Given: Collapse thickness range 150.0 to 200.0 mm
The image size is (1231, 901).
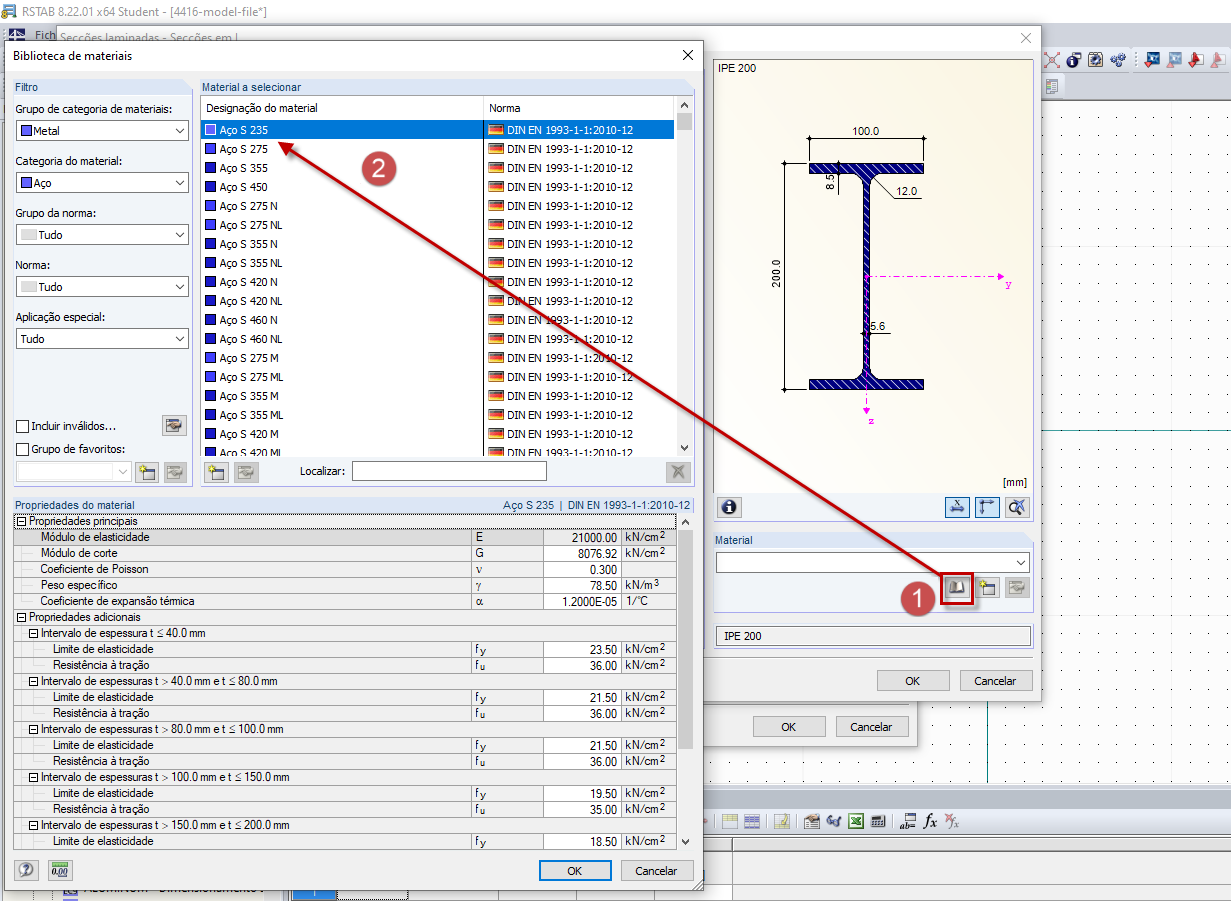Looking at the screenshot, I should coord(33,826).
